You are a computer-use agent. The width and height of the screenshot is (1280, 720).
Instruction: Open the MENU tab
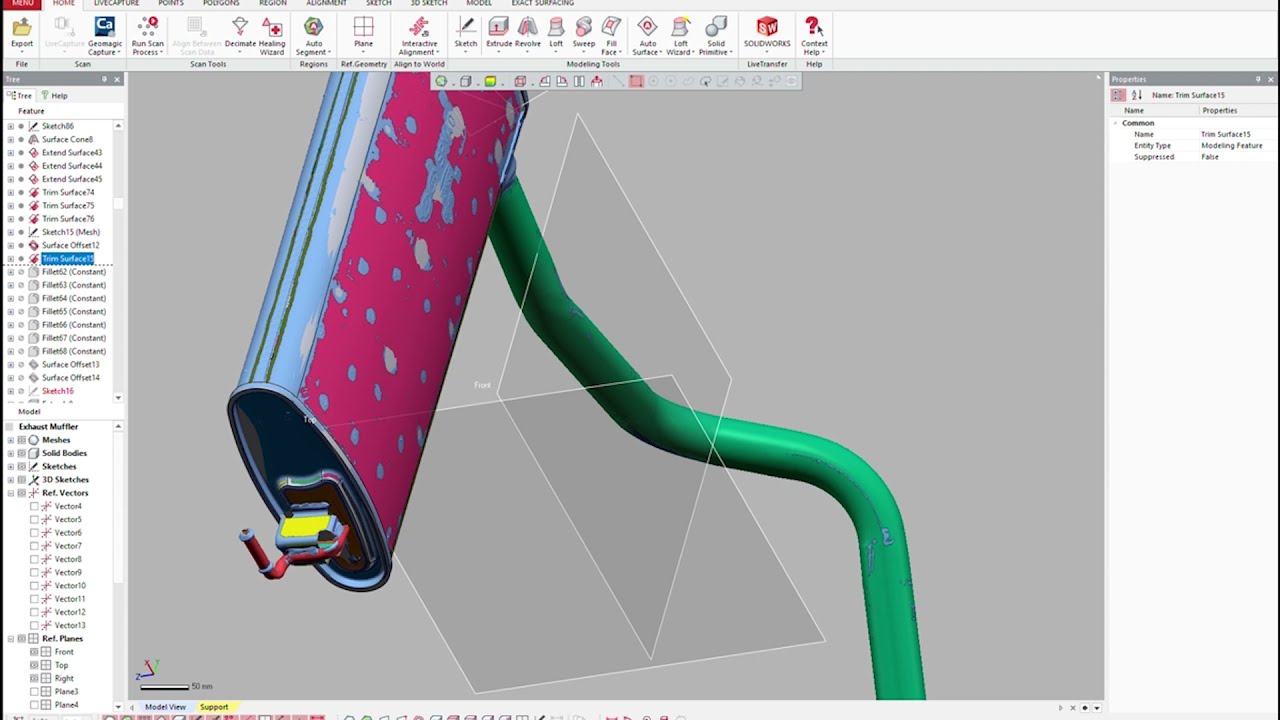(21, 3)
